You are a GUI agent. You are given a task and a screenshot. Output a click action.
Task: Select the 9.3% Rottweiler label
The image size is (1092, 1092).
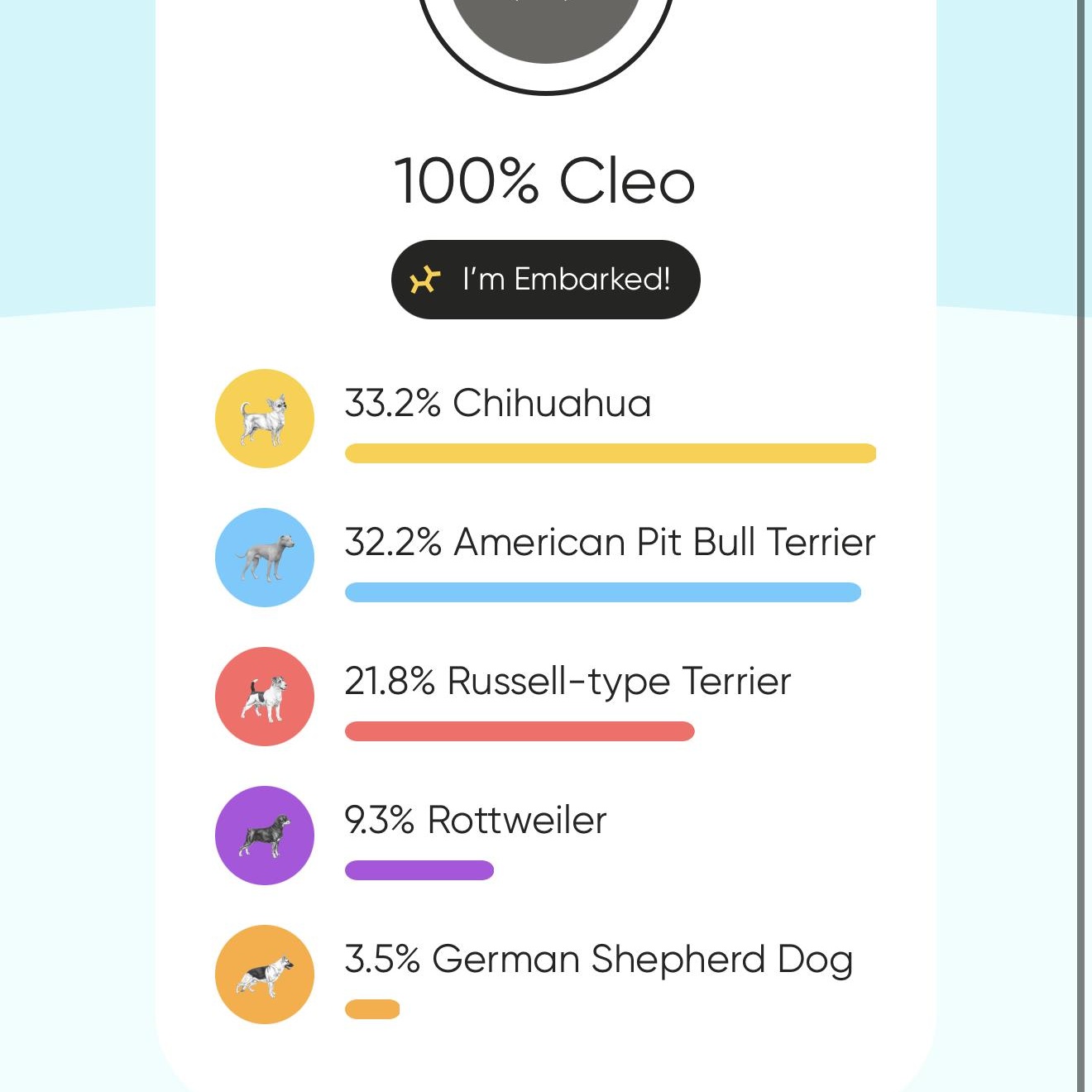click(476, 820)
